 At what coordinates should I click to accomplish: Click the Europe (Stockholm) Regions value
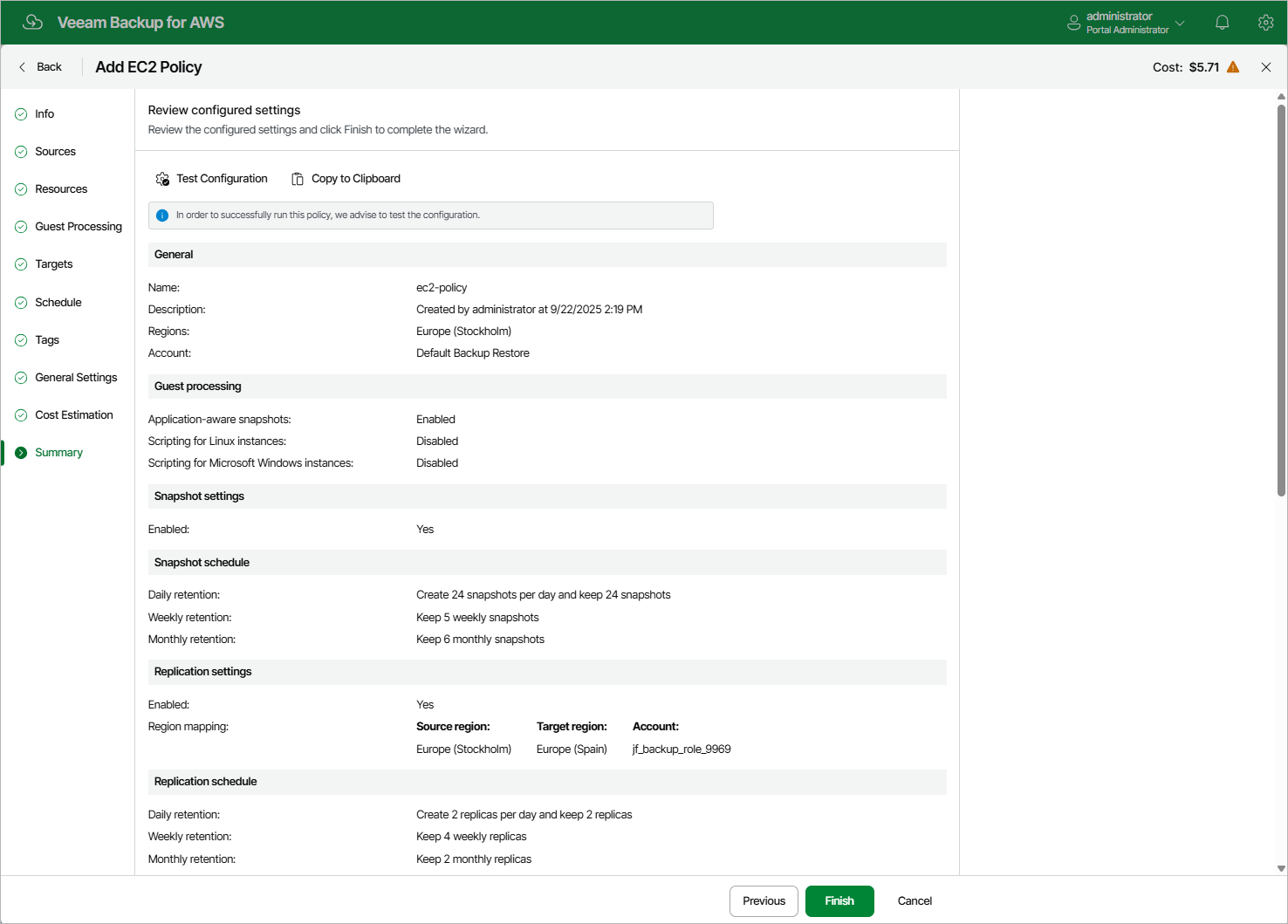[x=463, y=332]
